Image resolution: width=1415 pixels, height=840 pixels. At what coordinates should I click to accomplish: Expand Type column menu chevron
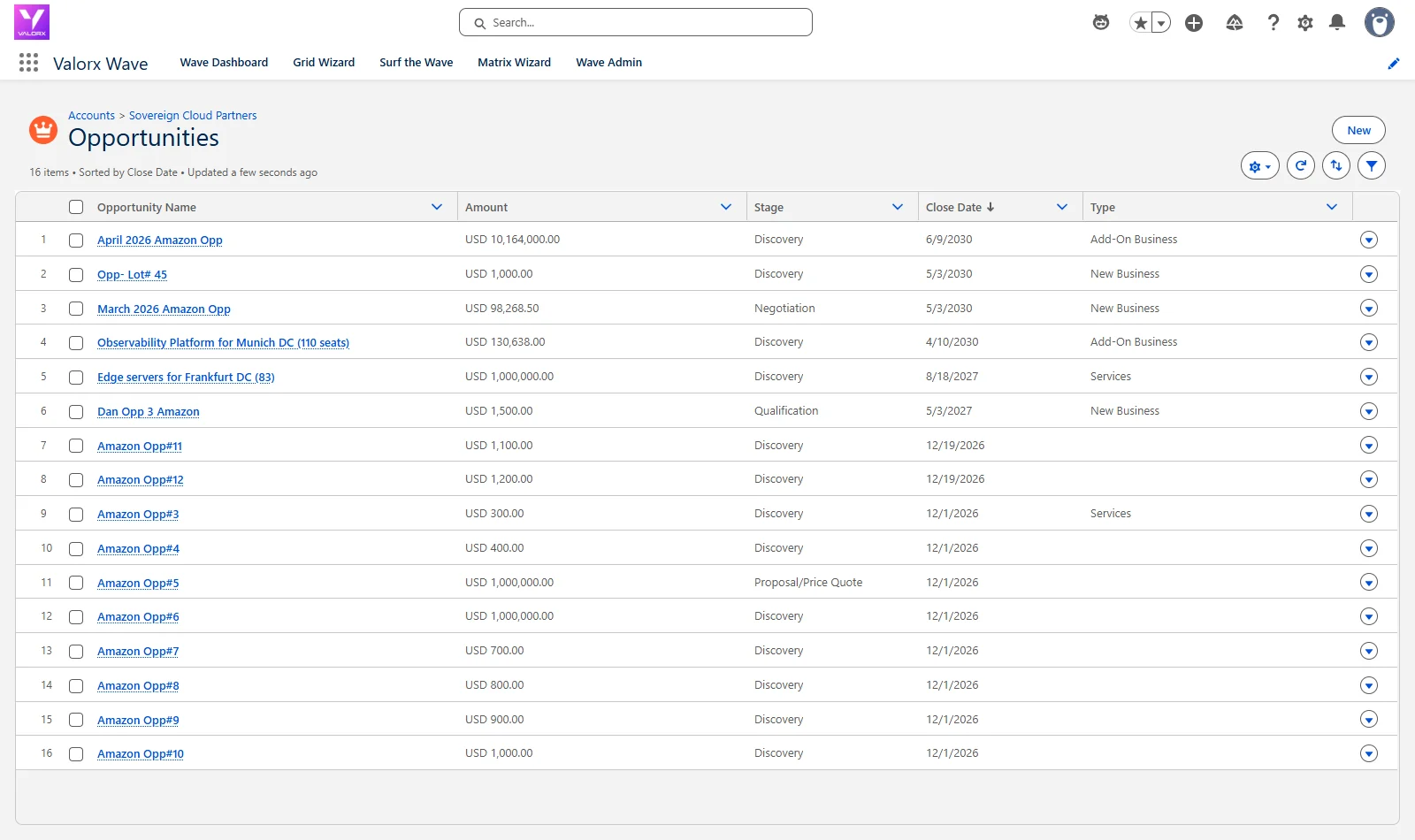[1332, 207]
